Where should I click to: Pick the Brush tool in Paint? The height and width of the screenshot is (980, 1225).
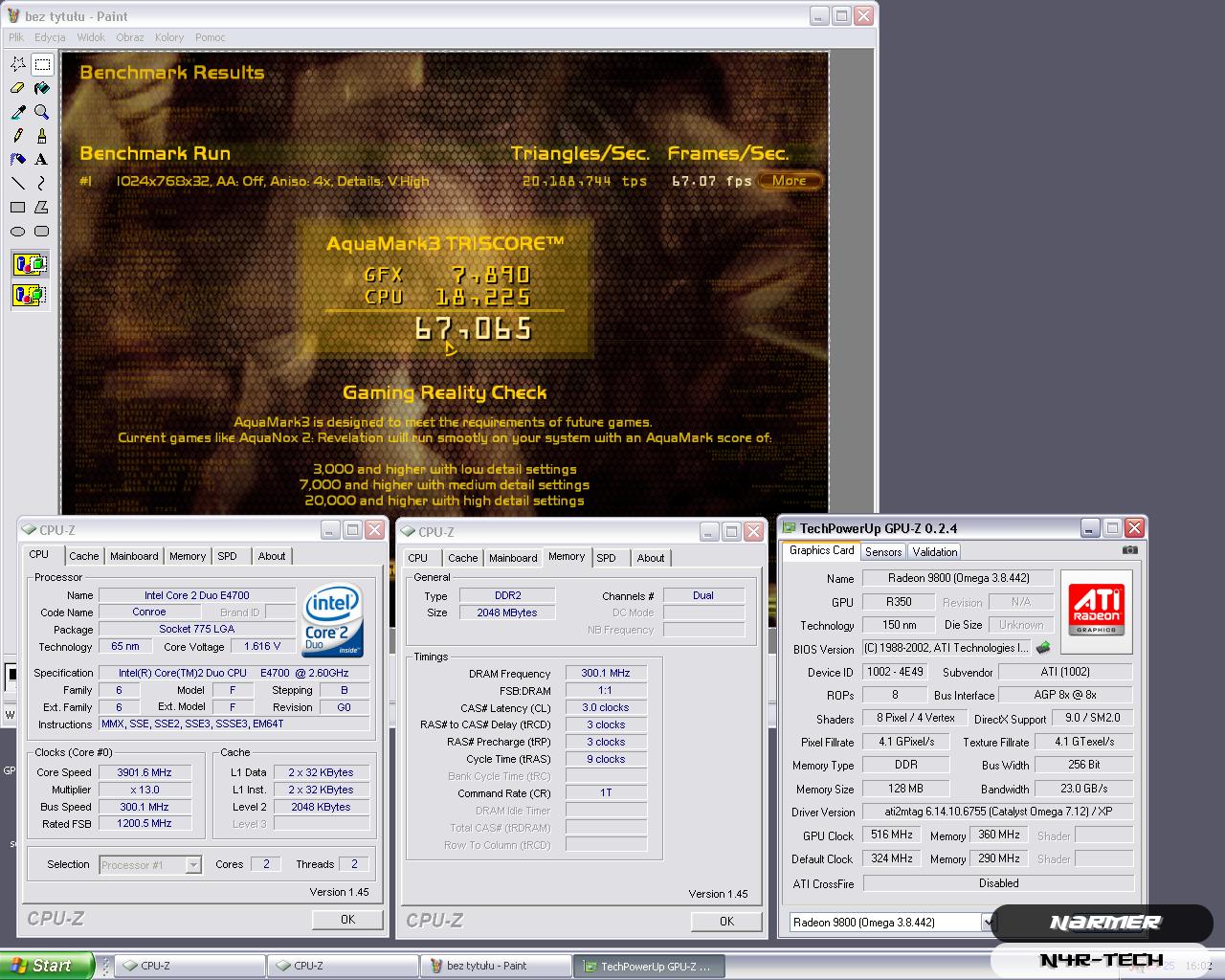(42, 136)
